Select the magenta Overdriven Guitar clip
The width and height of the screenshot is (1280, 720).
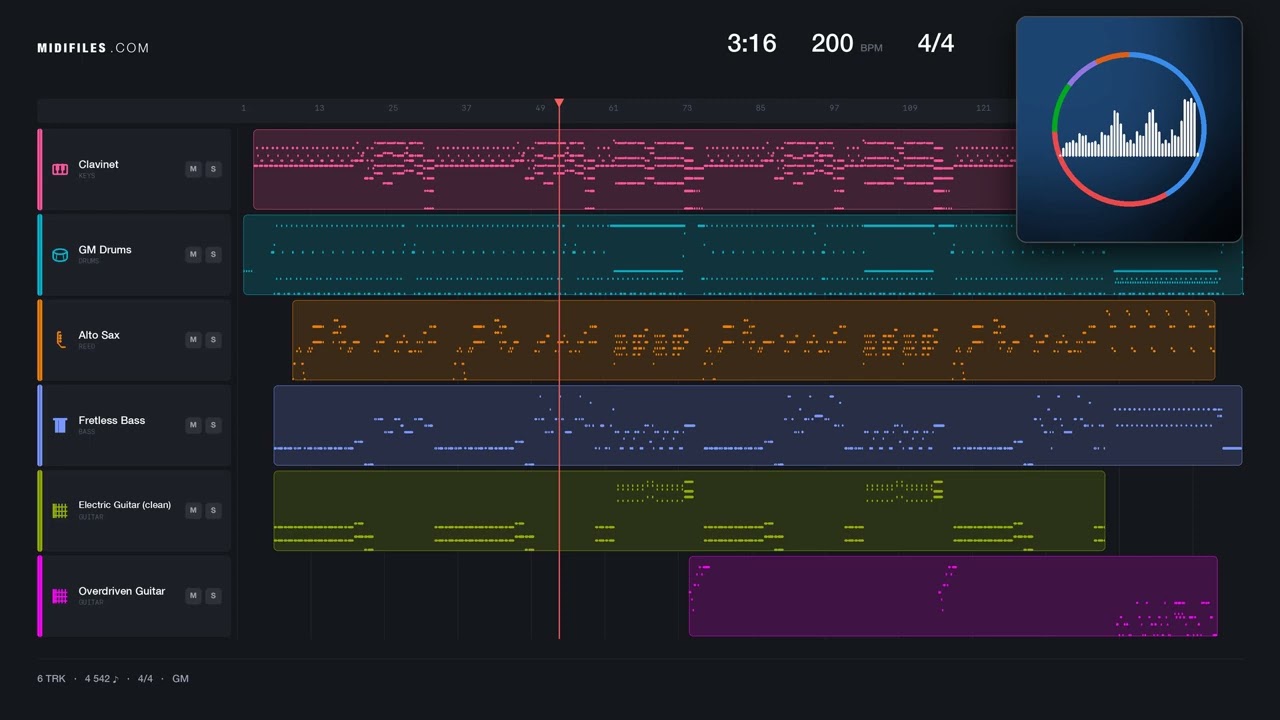[953, 596]
